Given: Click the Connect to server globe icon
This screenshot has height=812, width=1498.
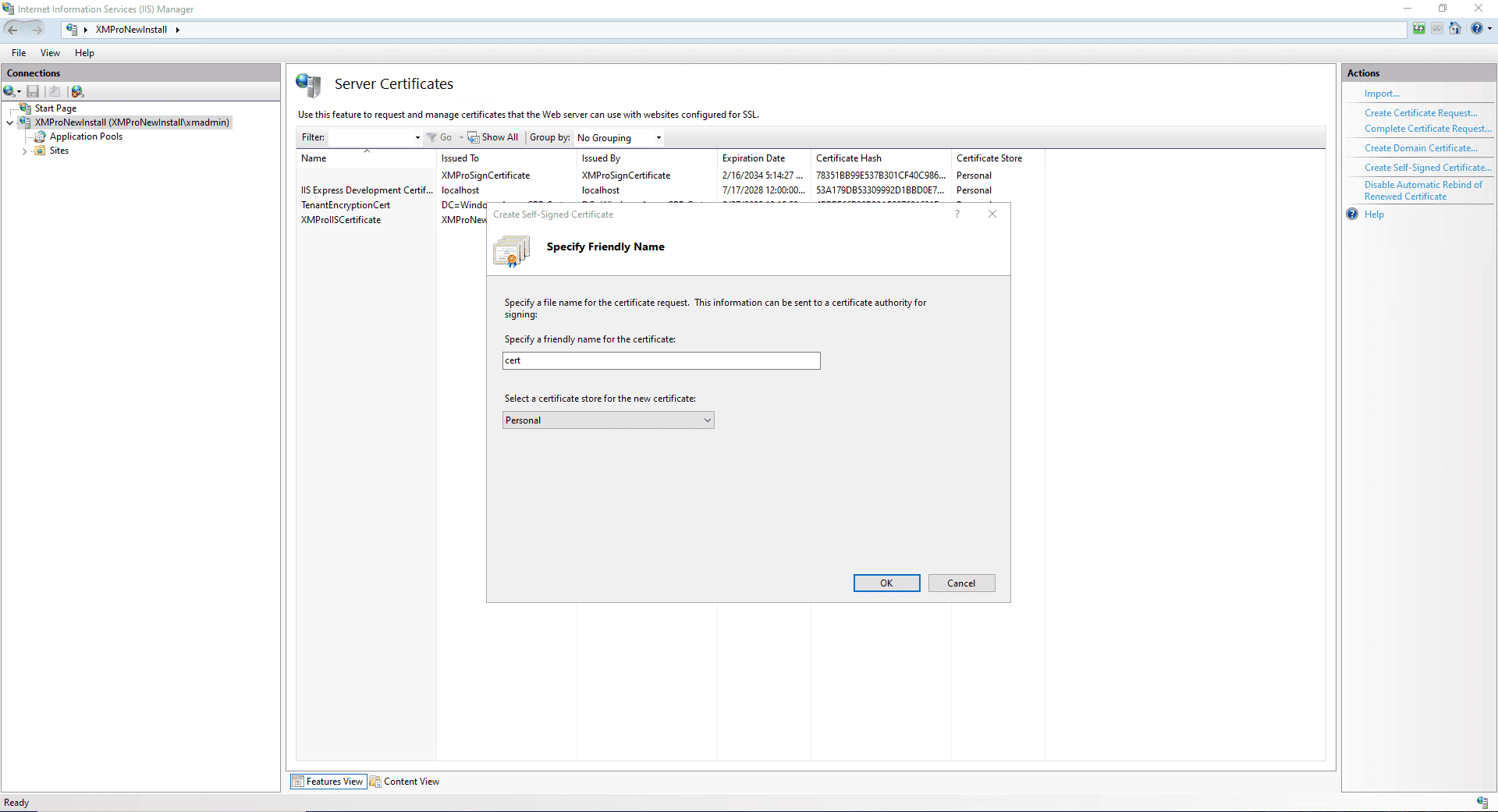Looking at the screenshot, I should pyautogui.click(x=9, y=91).
